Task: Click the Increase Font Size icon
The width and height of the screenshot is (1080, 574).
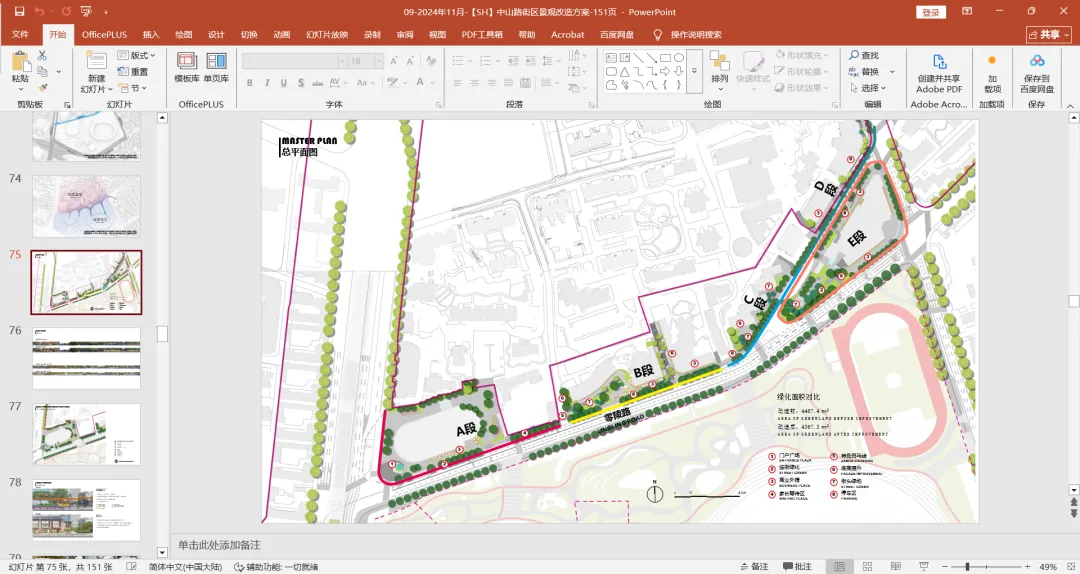Action: pos(394,61)
